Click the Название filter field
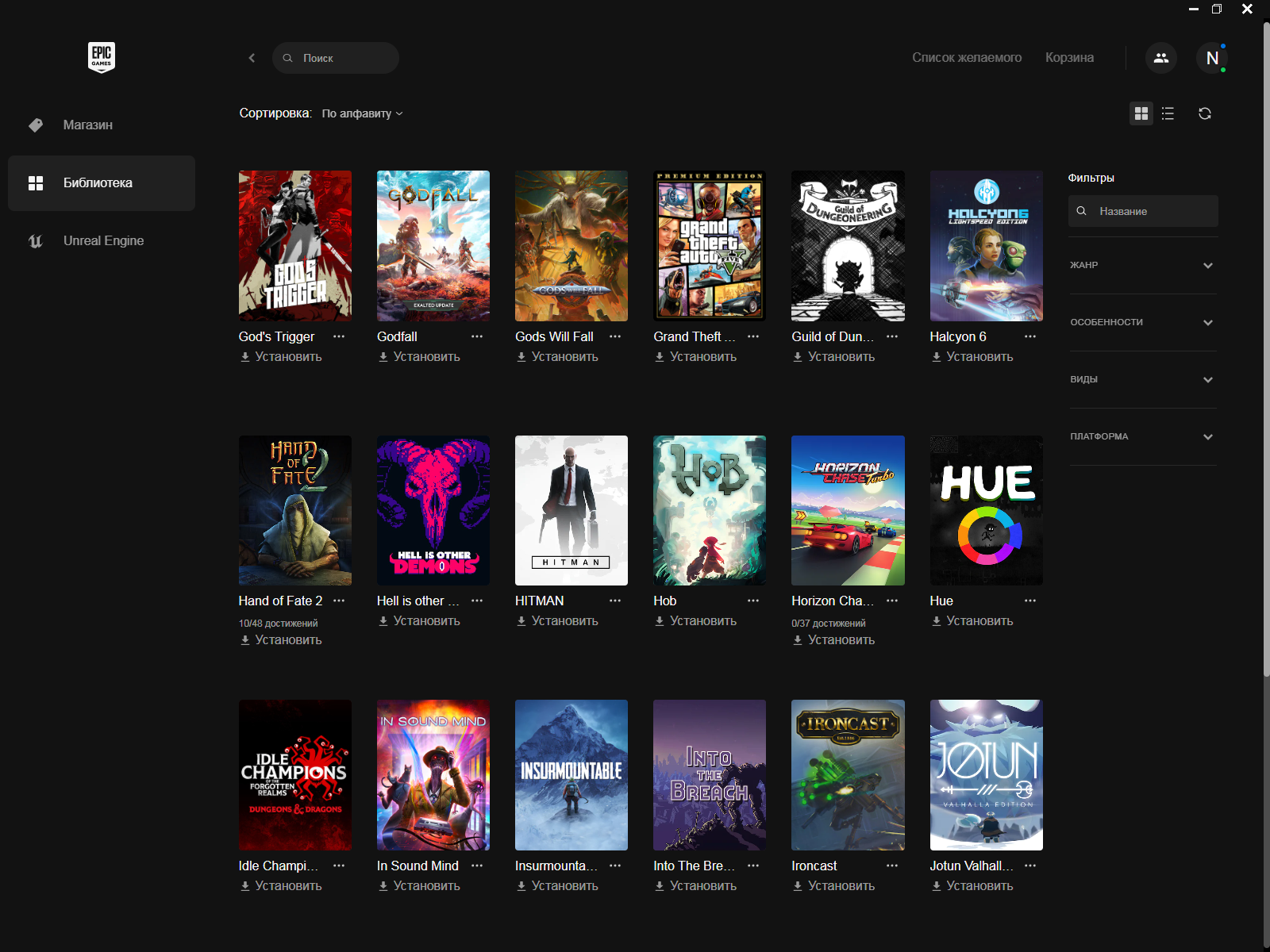Image resolution: width=1270 pixels, height=952 pixels. pyautogui.click(x=1143, y=211)
